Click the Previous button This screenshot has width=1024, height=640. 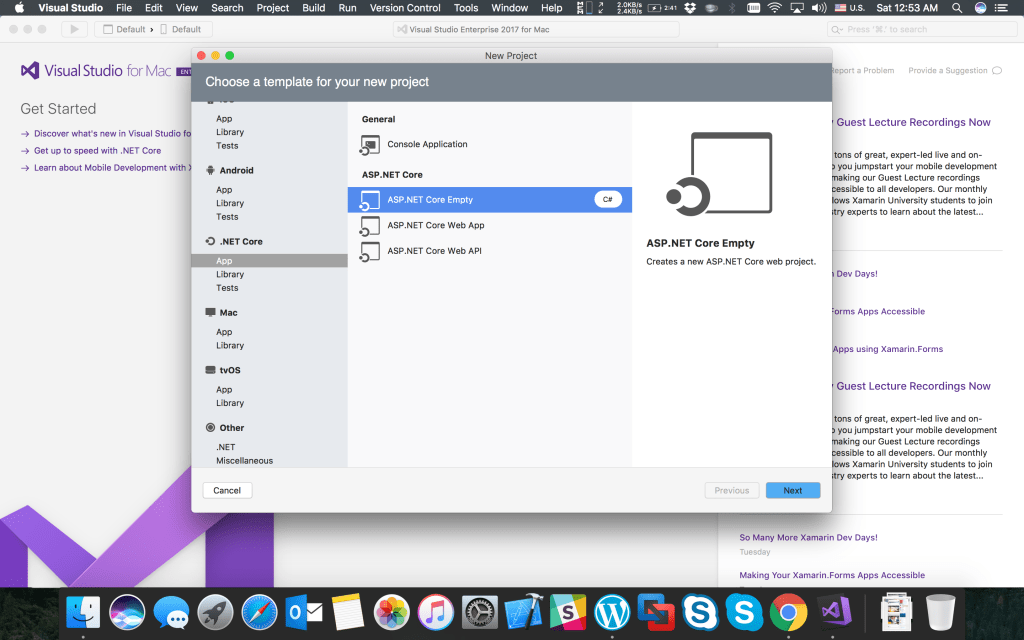(731, 490)
